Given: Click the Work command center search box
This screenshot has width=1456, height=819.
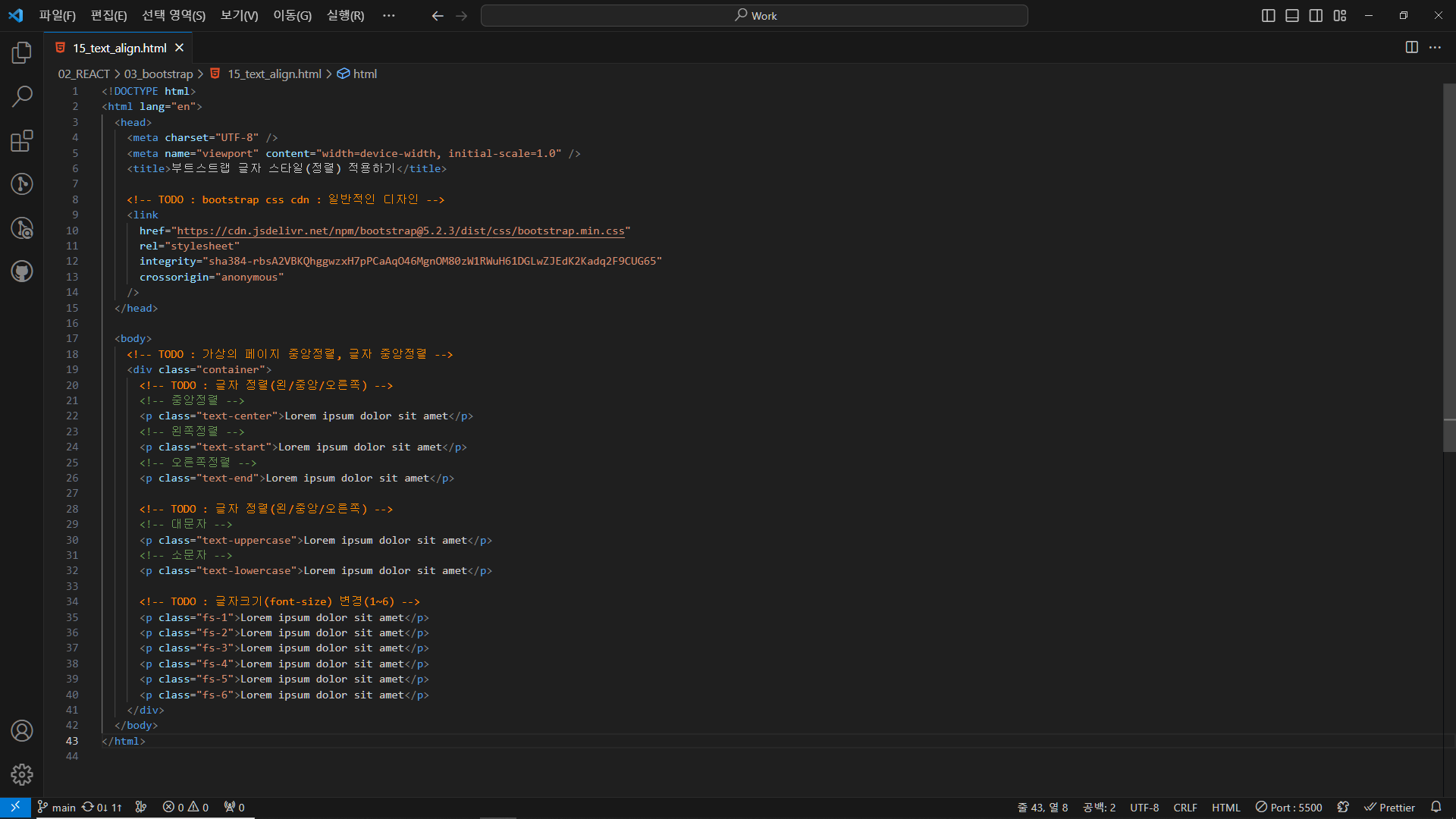Looking at the screenshot, I should point(754,16).
